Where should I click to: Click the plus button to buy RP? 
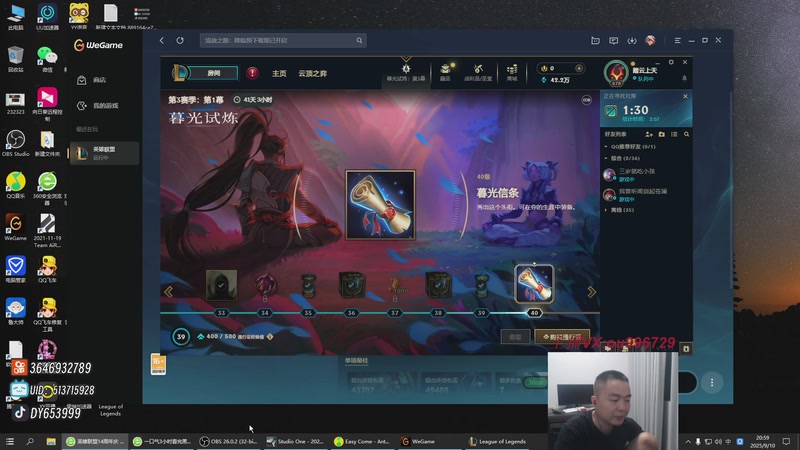point(579,68)
